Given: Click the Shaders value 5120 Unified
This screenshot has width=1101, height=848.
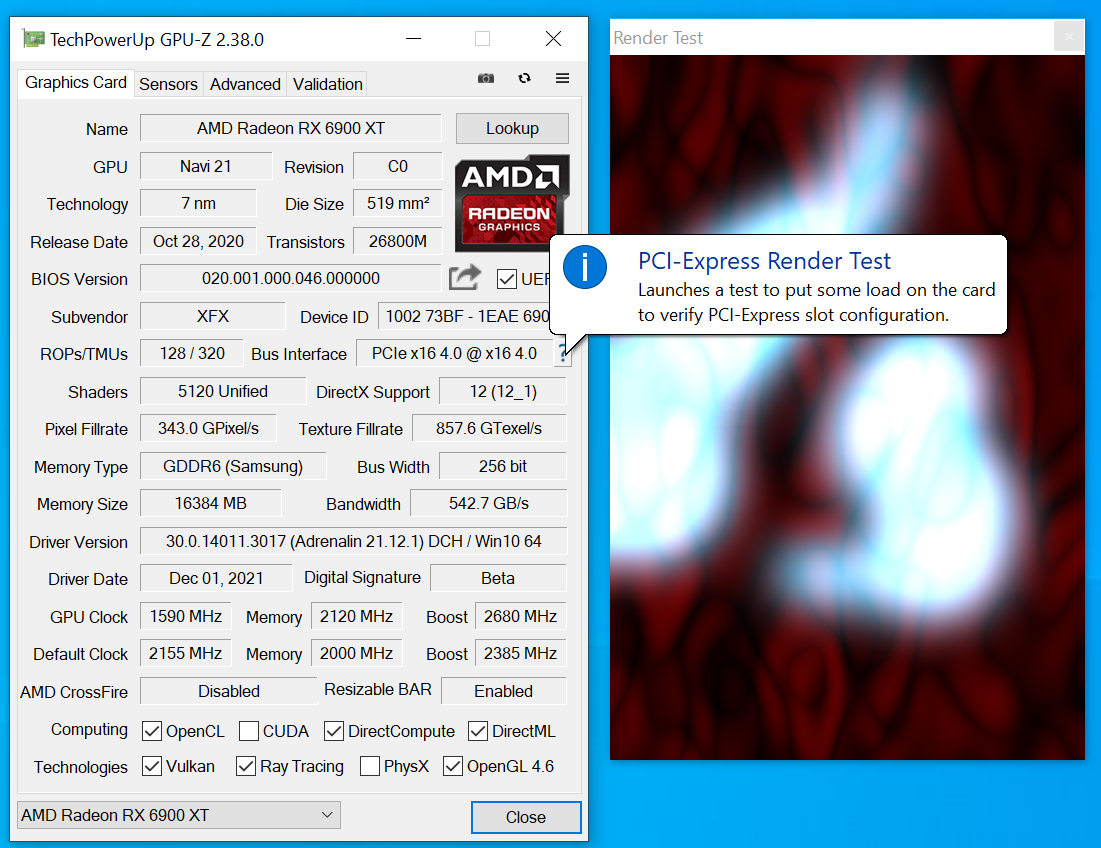Looking at the screenshot, I should (x=223, y=392).
